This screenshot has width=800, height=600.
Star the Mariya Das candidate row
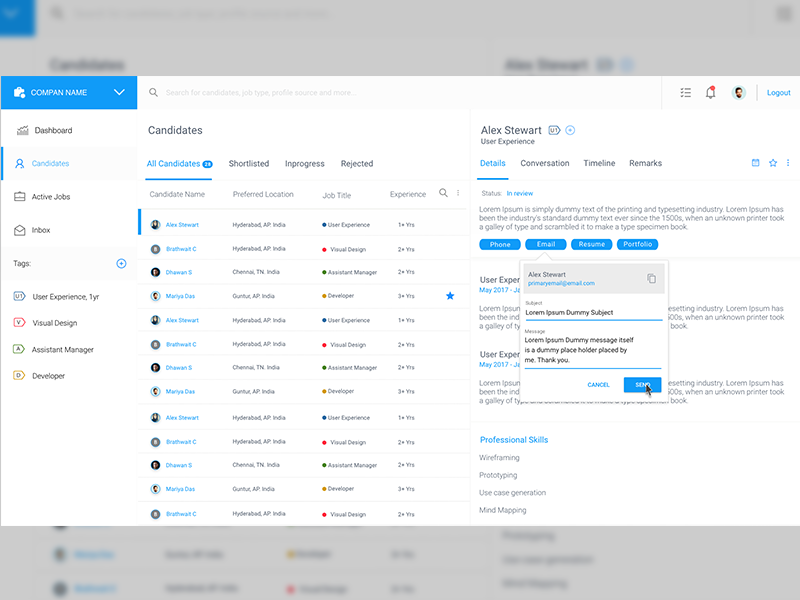[450, 295]
